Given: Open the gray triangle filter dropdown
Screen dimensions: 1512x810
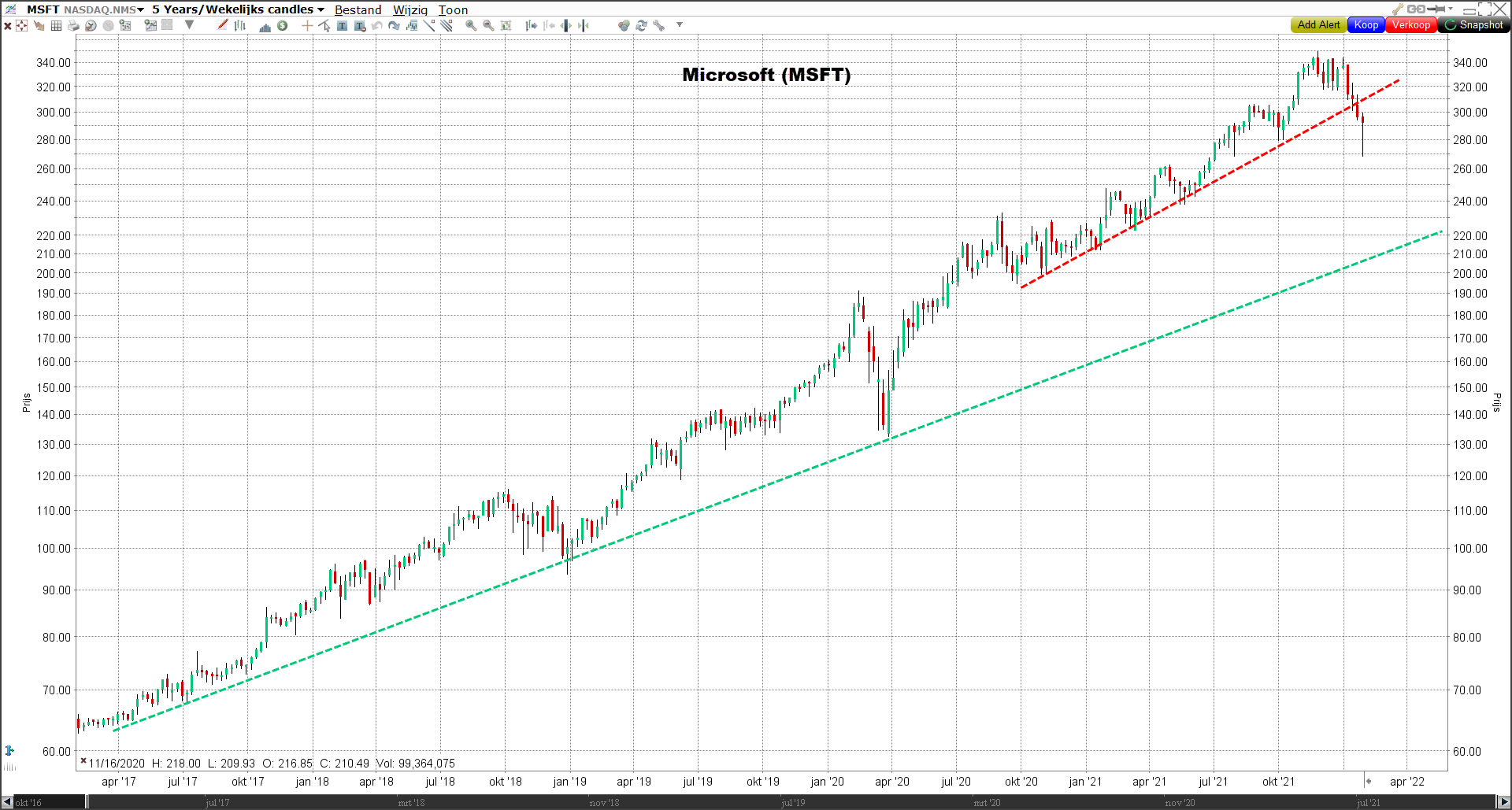Looking at the screenshot, I should [x=189, y=24].
